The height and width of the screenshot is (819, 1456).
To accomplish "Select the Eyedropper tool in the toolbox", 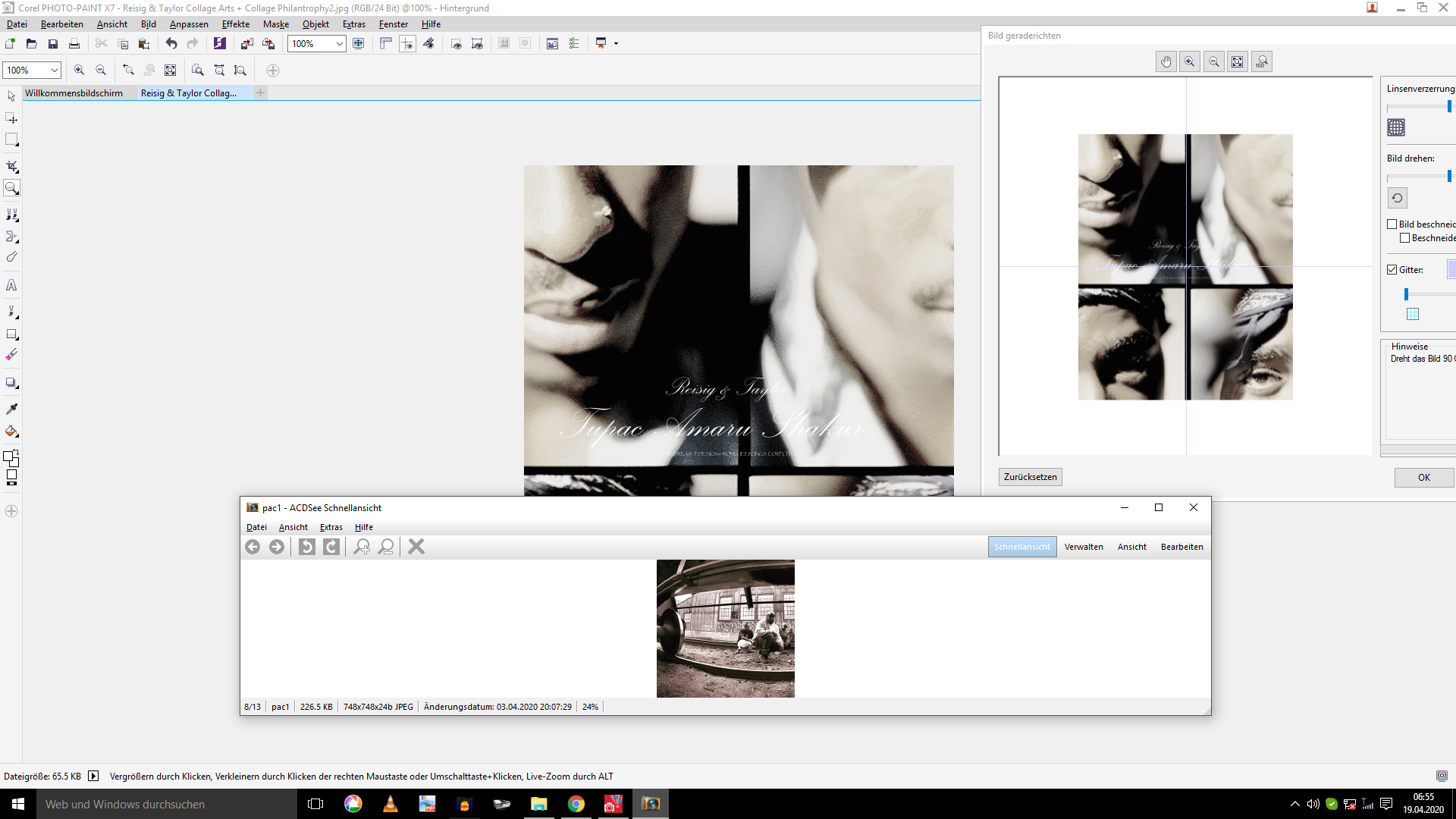I will 11,409.
